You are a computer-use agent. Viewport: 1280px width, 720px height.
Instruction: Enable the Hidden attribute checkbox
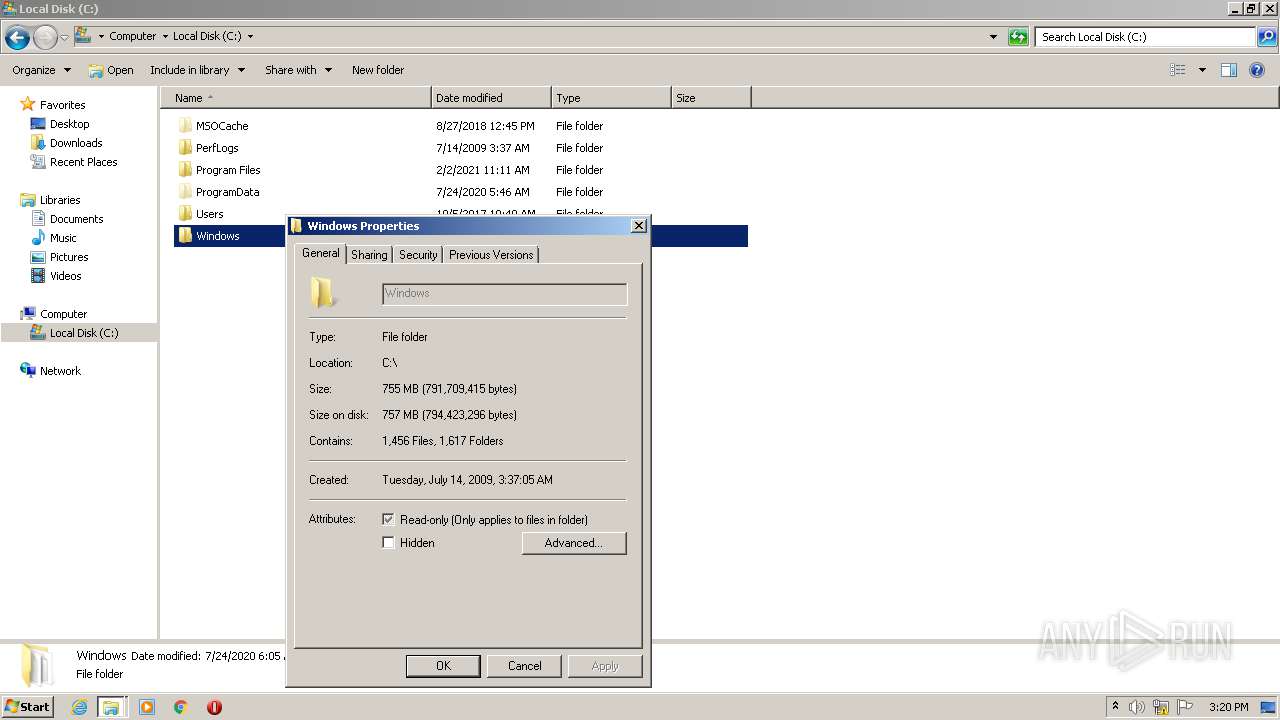coord(389,543)
